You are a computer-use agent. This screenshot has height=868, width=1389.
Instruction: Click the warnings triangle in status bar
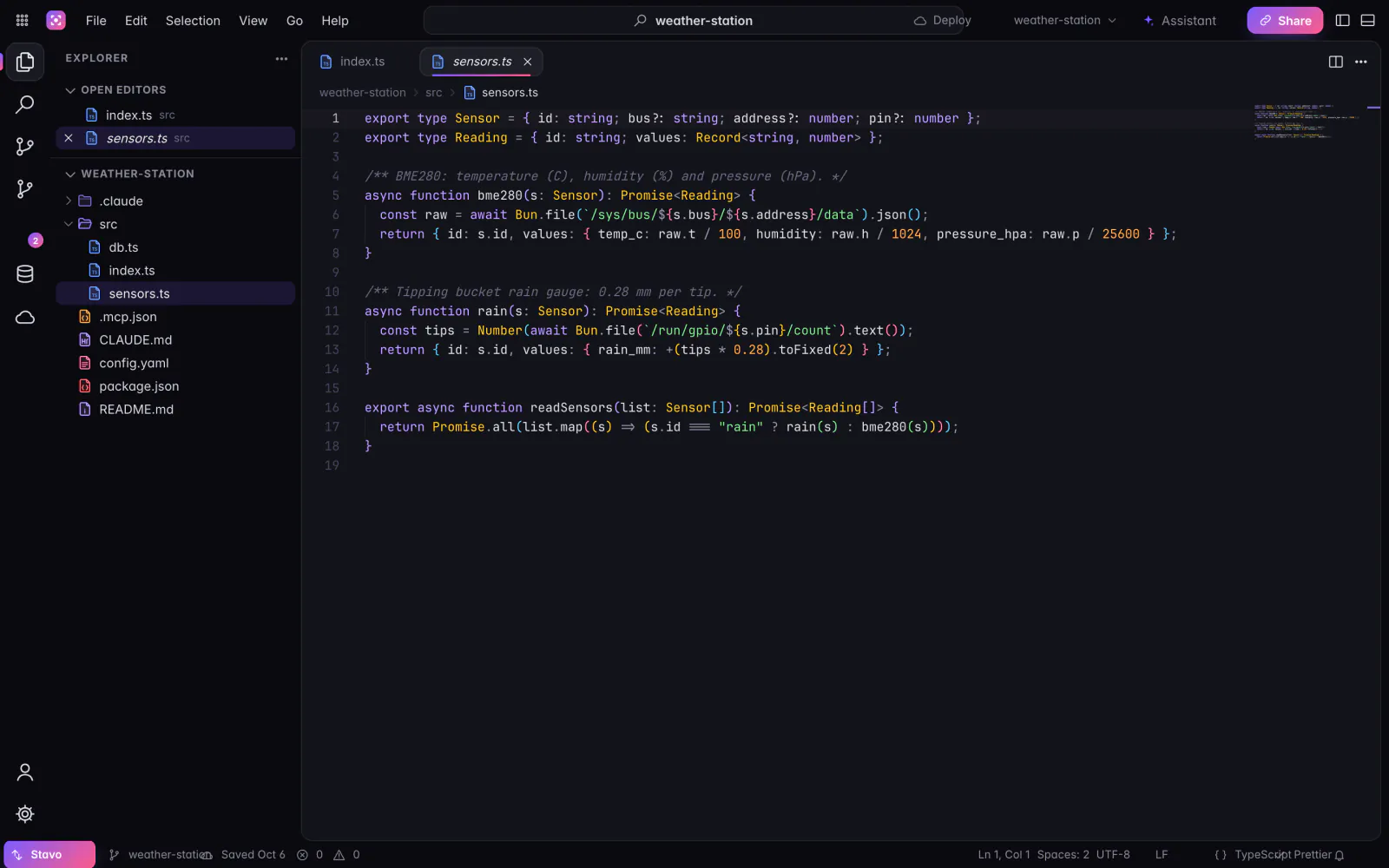339,855
